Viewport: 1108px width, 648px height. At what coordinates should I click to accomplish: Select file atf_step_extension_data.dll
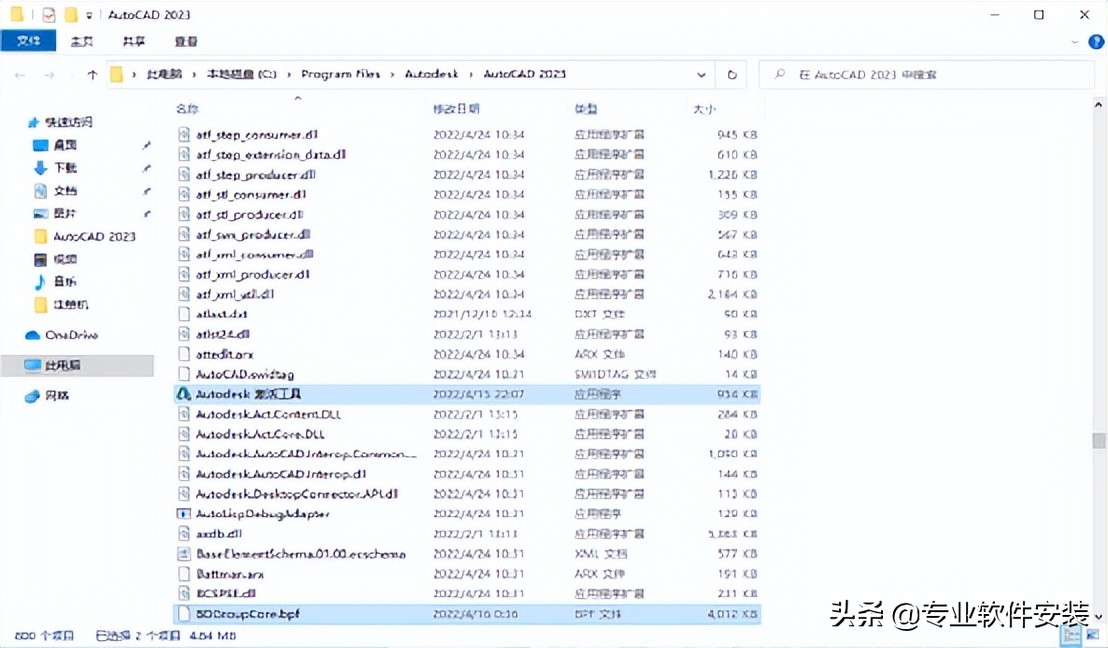click(x=271, y=154)
